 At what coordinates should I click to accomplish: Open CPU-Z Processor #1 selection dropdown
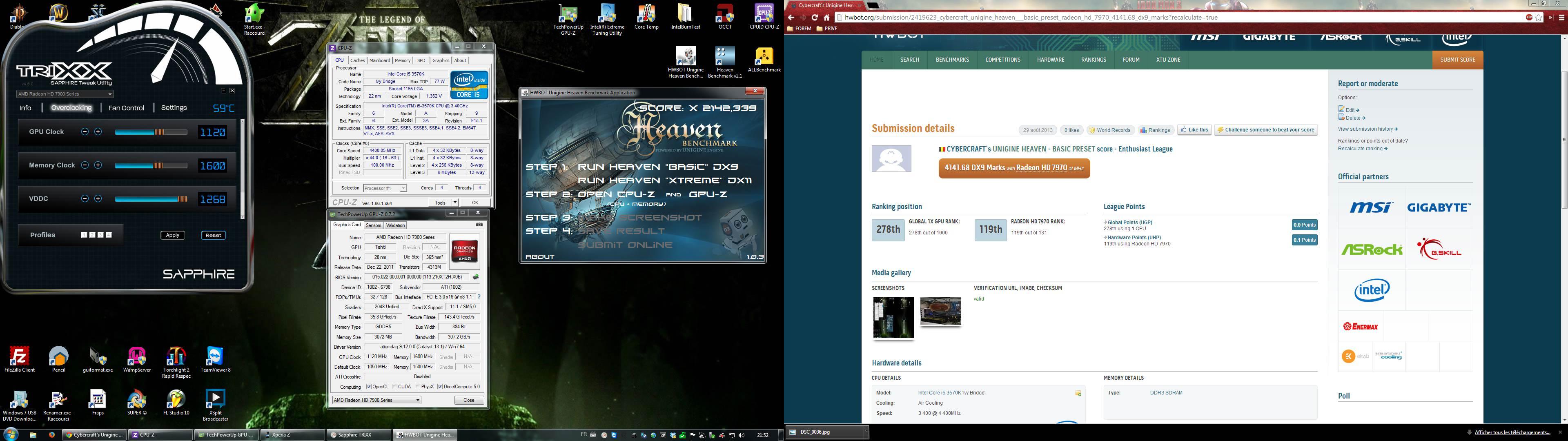tap(385, 188)
